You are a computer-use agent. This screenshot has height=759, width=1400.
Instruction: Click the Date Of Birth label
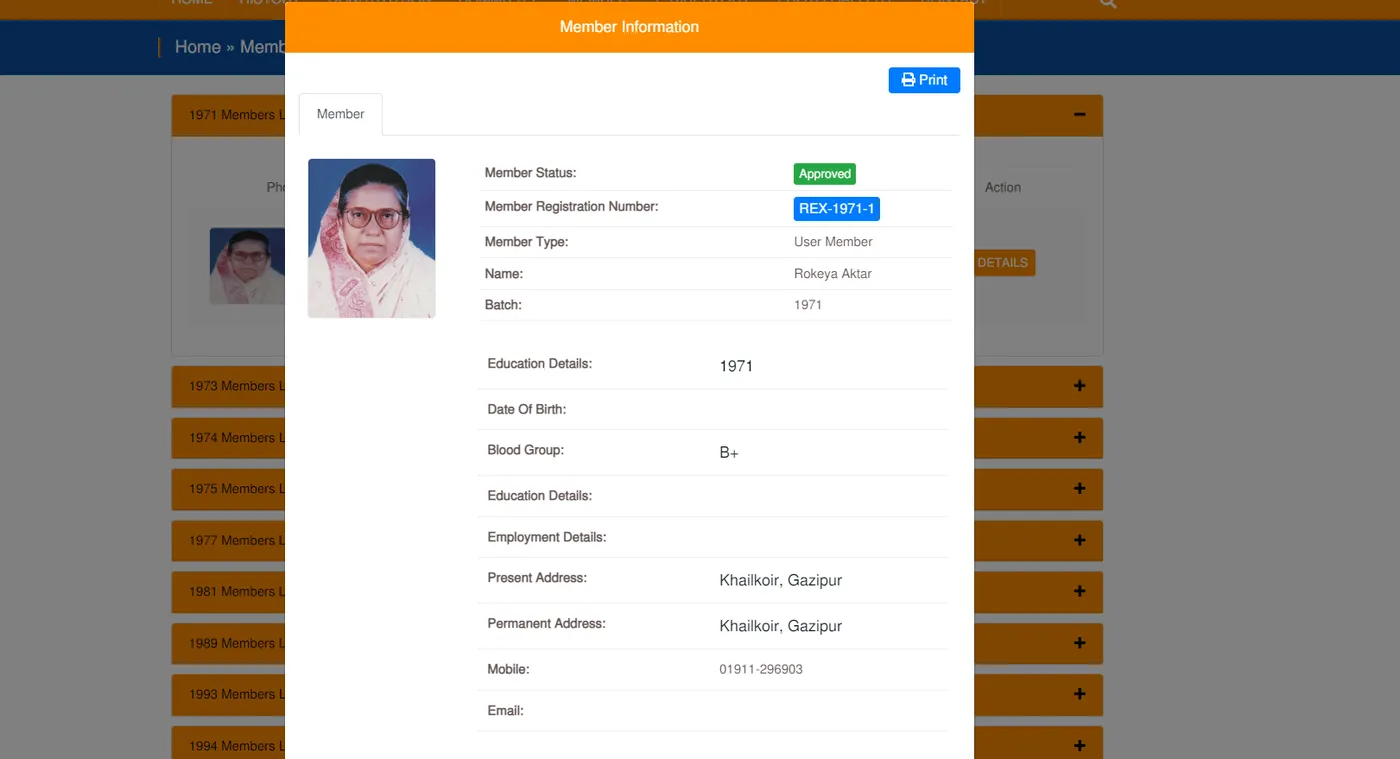tap(527, 409)
